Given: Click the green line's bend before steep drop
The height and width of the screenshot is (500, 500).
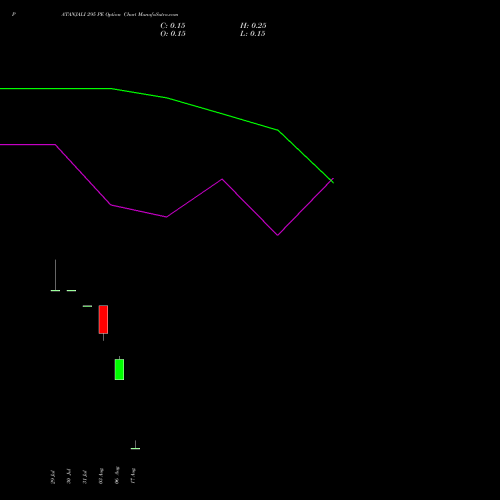Looking at the screenshot, I should pos(278,130).
